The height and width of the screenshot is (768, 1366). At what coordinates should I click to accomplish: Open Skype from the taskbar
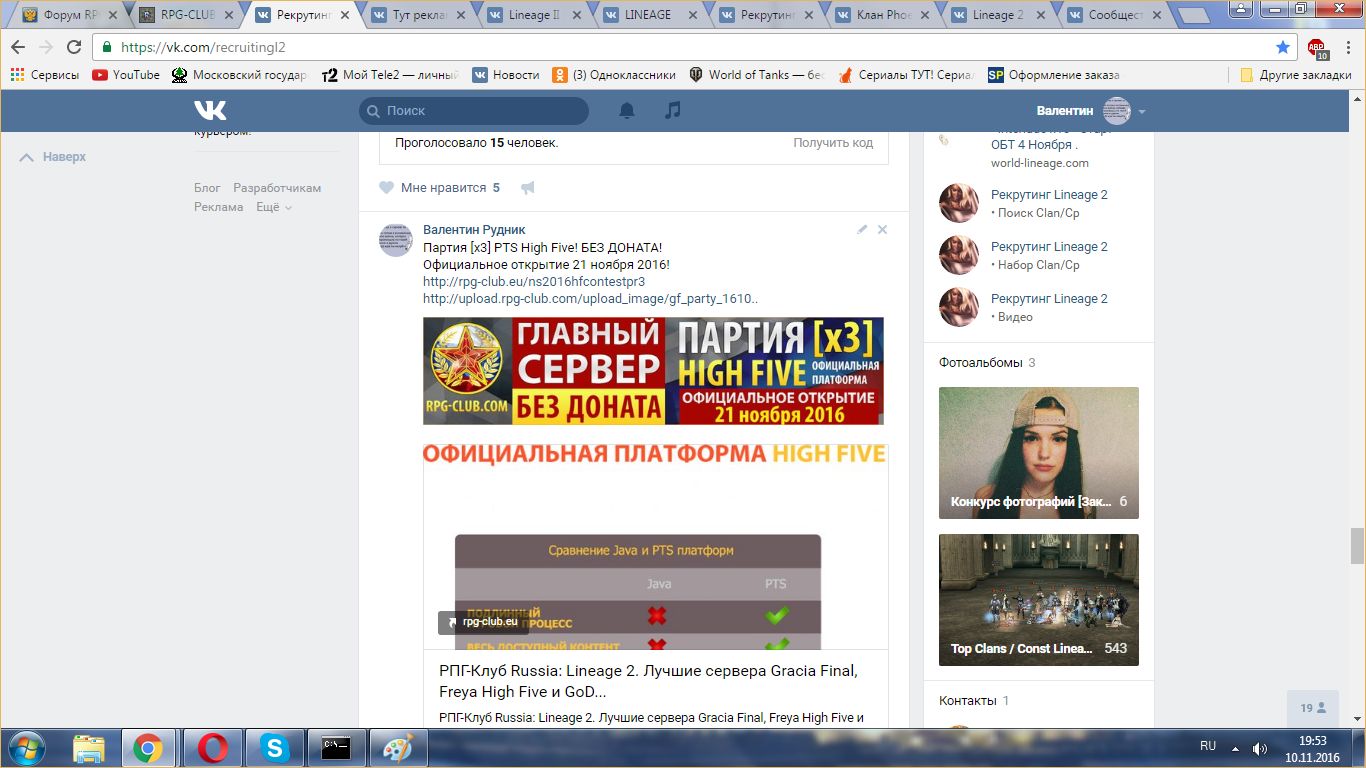pos(273,748)
